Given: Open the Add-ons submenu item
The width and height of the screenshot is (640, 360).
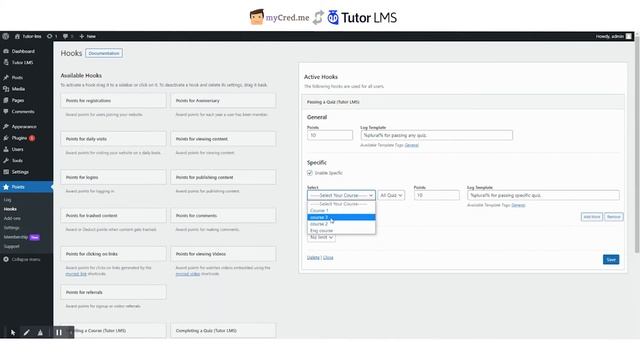Looking at the screenshot, I should tap(12, 218).
